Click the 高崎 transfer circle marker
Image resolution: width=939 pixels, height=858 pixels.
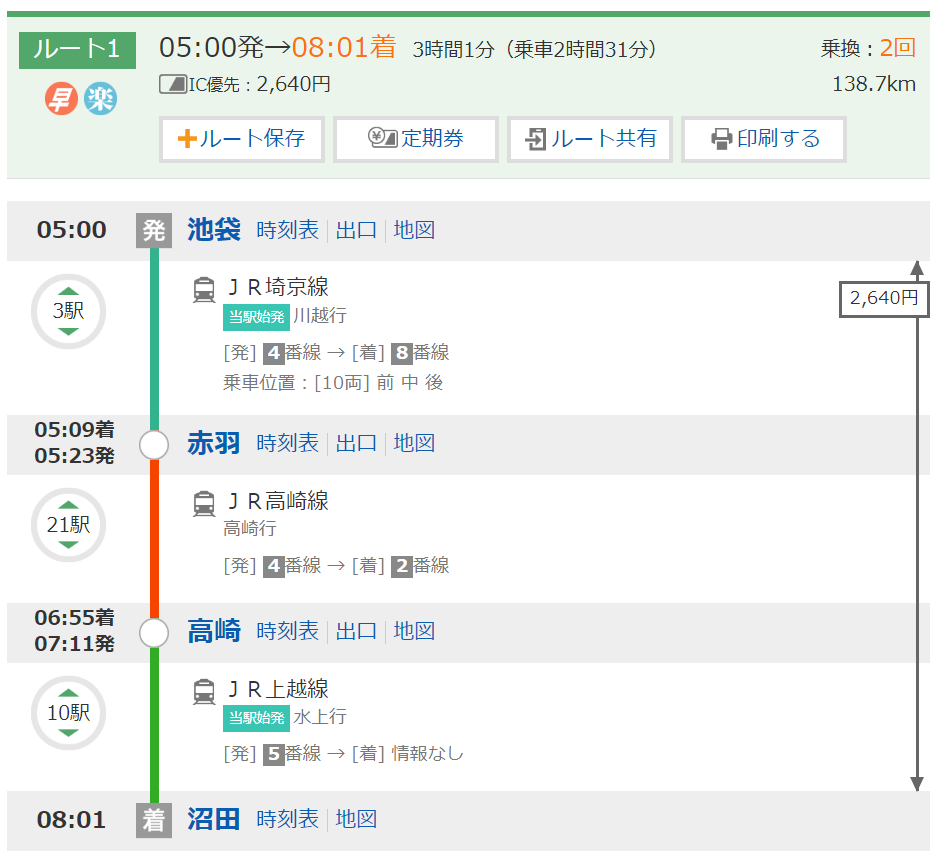point(154,633)
